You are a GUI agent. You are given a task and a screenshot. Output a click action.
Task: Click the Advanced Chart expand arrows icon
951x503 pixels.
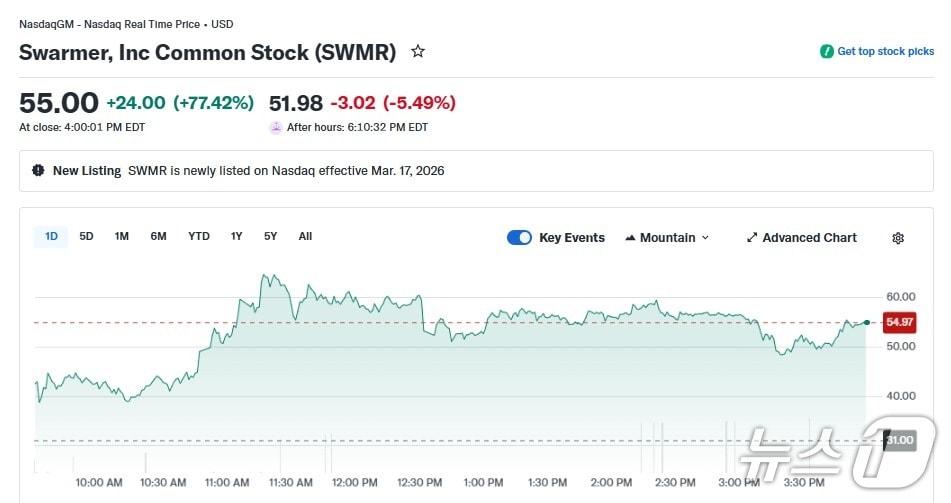pos(752,238)
